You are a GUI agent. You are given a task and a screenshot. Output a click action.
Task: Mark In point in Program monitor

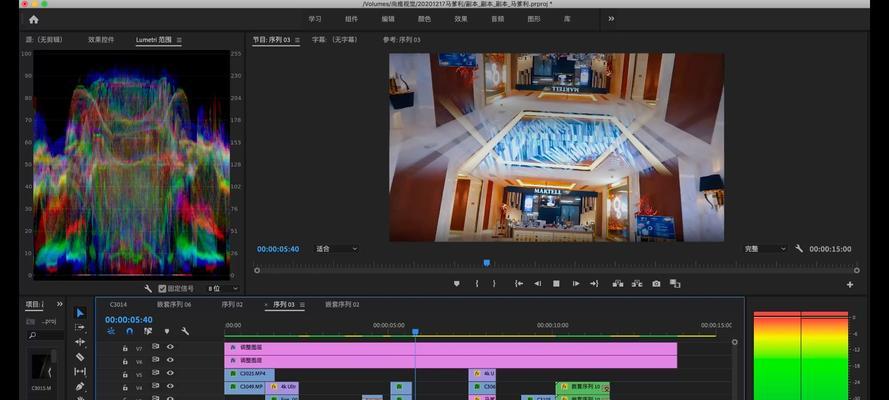(x=477, y=284)
